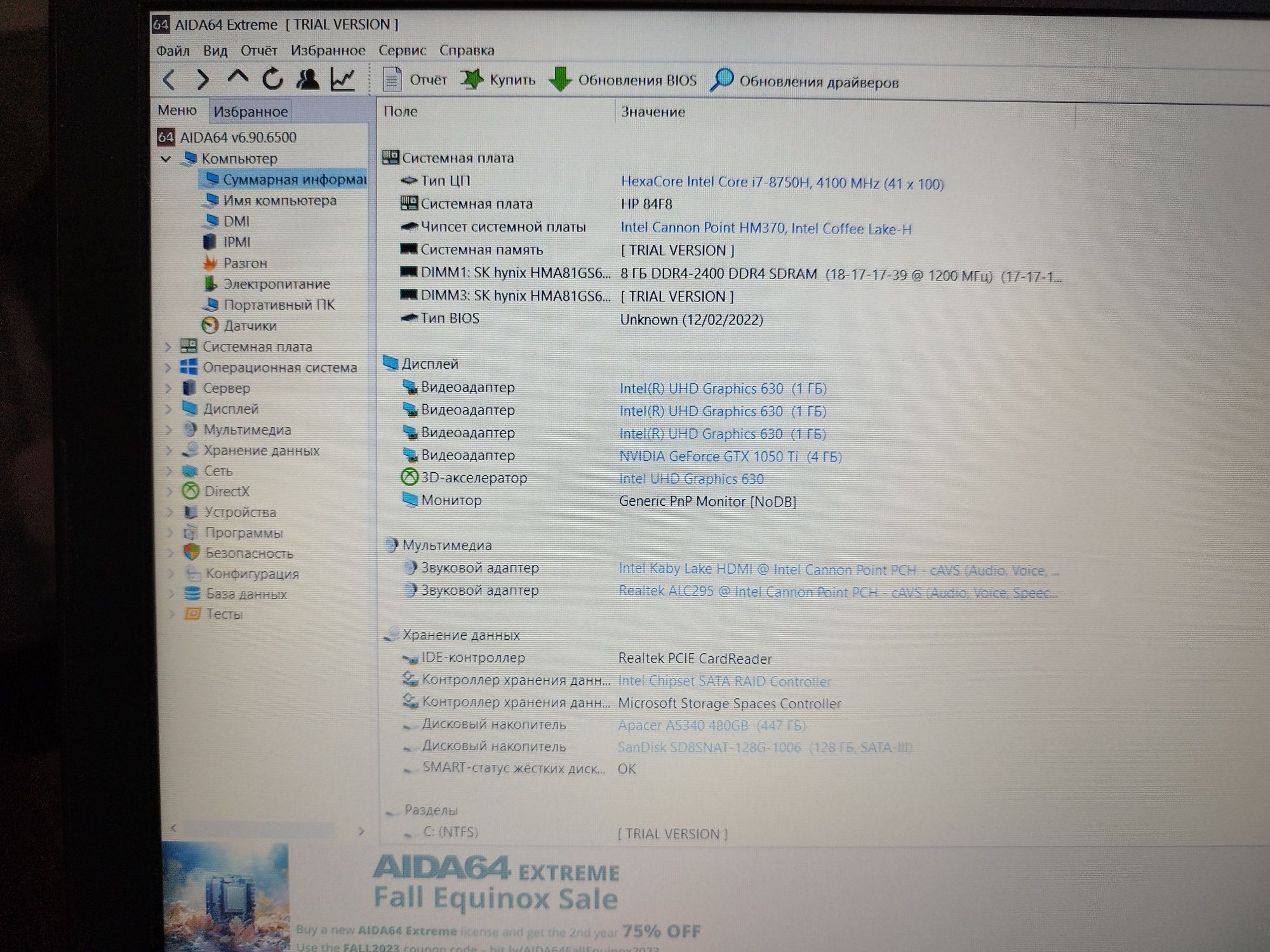The image size is (1270, 952).
Task: Open the Отчёт menu in the menu bar
Action: point(258,50)
